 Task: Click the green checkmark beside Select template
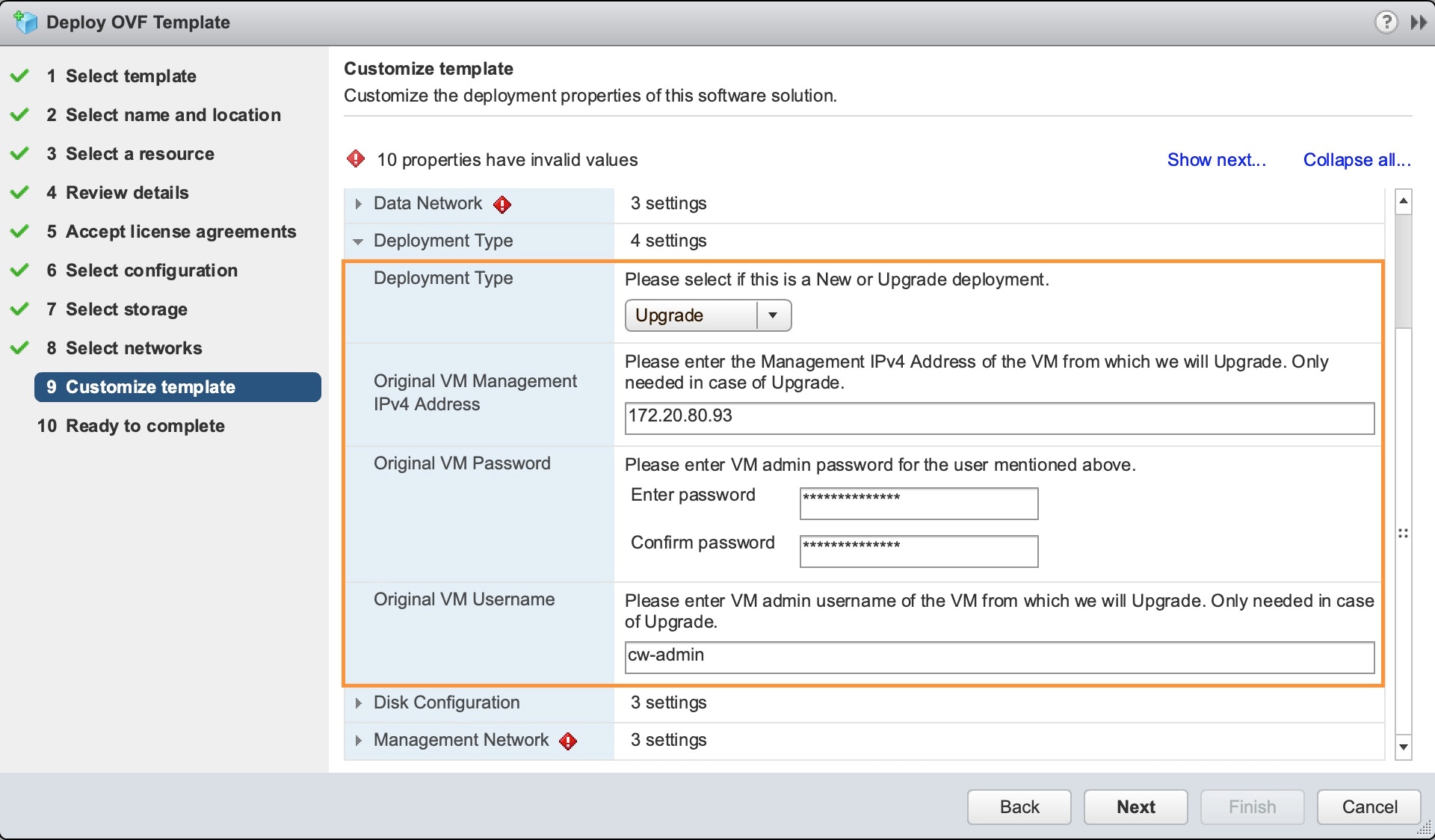click(20, 76)
